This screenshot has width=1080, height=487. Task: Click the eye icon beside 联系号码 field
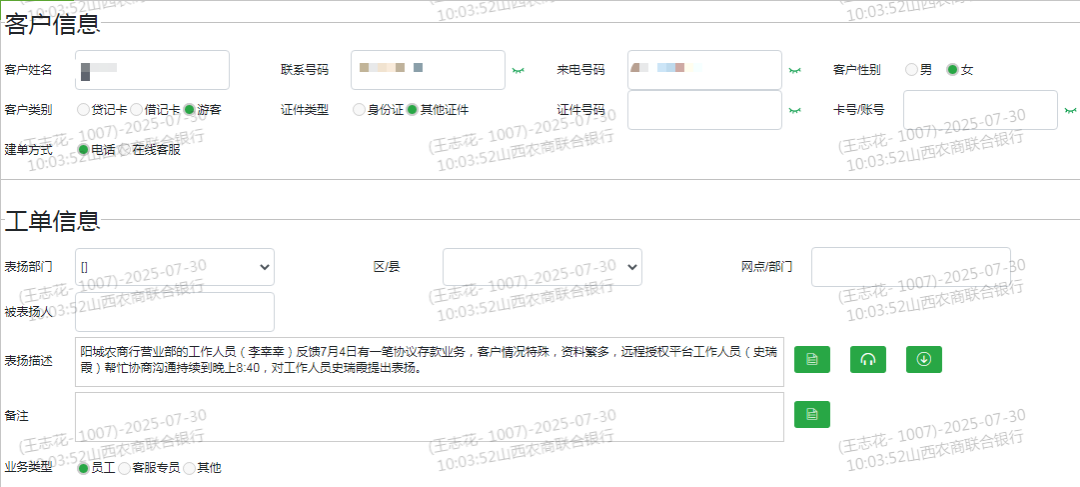coord(518,70)
